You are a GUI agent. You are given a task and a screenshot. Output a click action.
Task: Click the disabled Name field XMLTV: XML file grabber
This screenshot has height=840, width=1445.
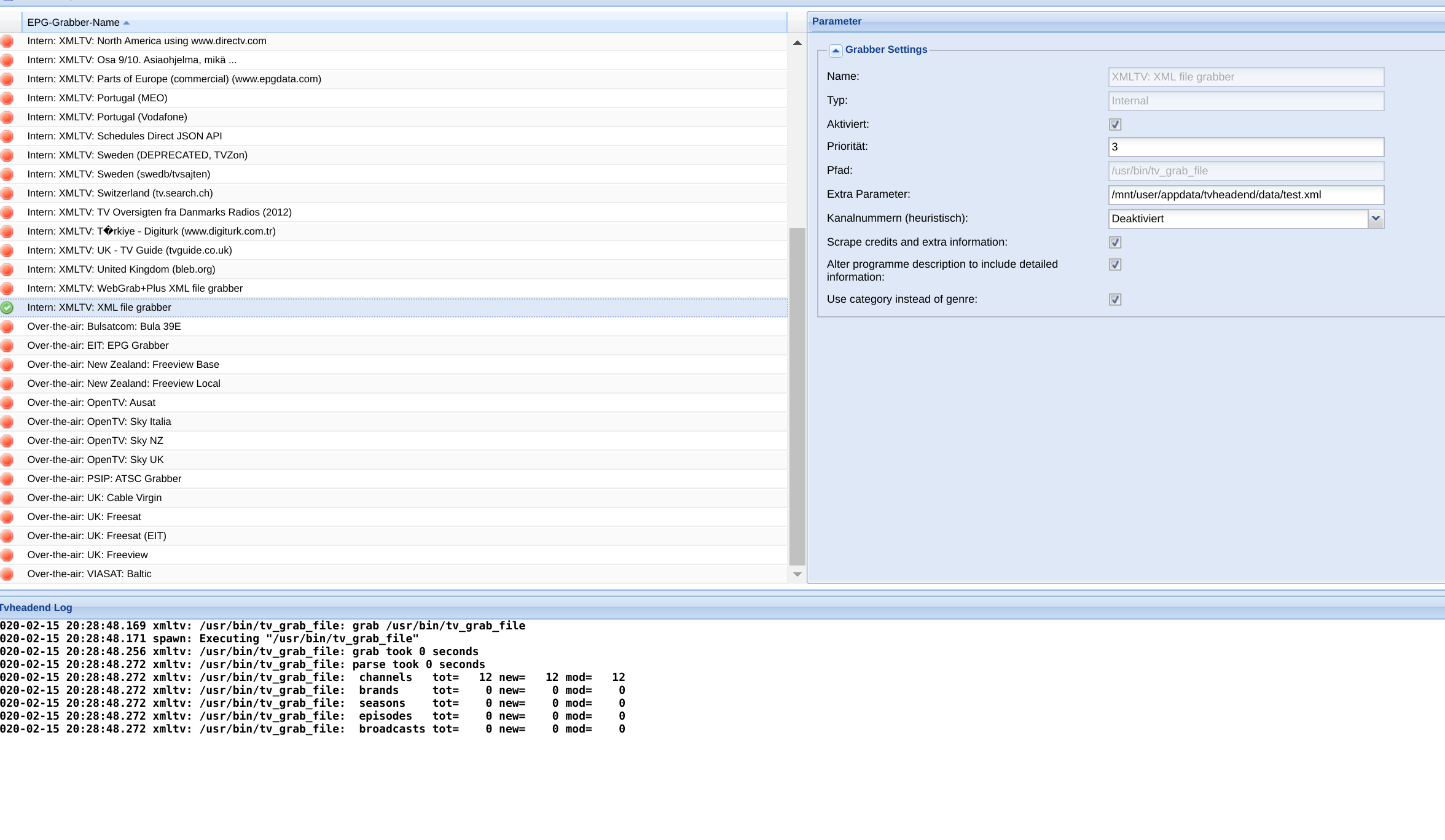pos(1246,77)
